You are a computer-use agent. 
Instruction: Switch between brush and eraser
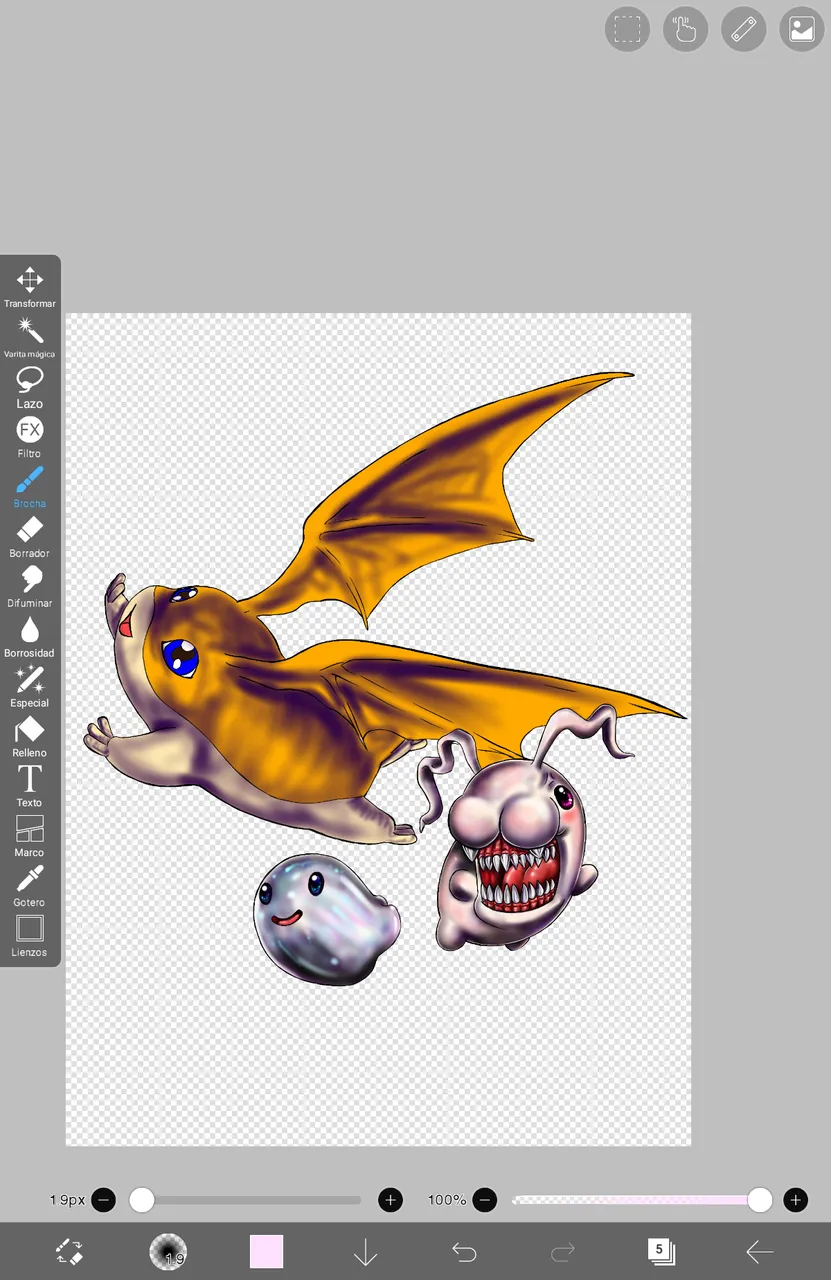(69, 1251)
